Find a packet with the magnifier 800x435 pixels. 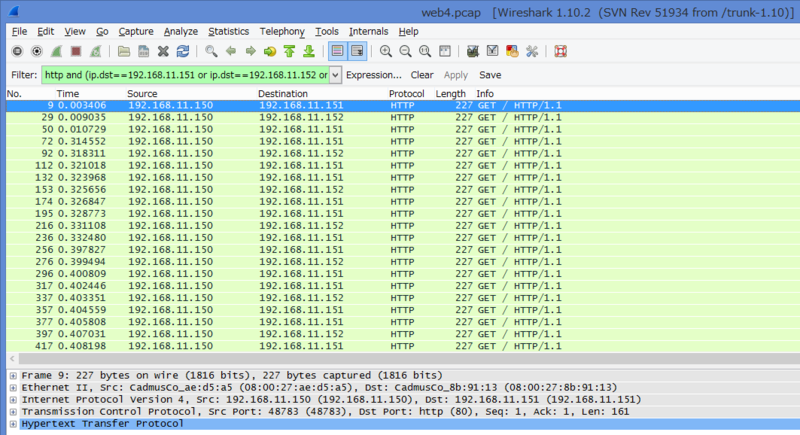pos(211,51)
